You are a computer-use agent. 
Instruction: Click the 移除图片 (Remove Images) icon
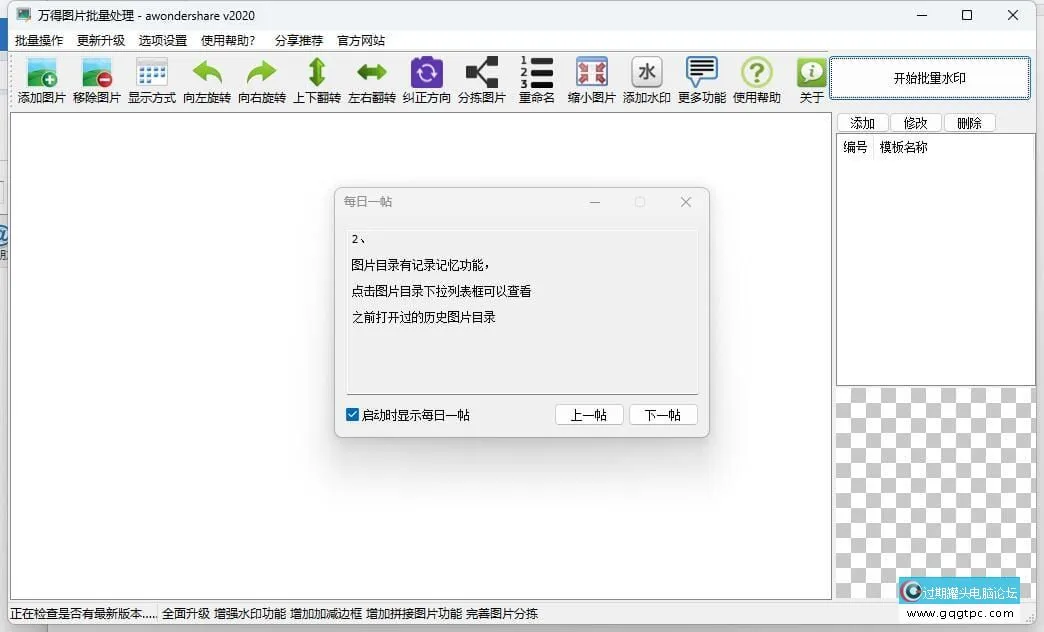96,80
